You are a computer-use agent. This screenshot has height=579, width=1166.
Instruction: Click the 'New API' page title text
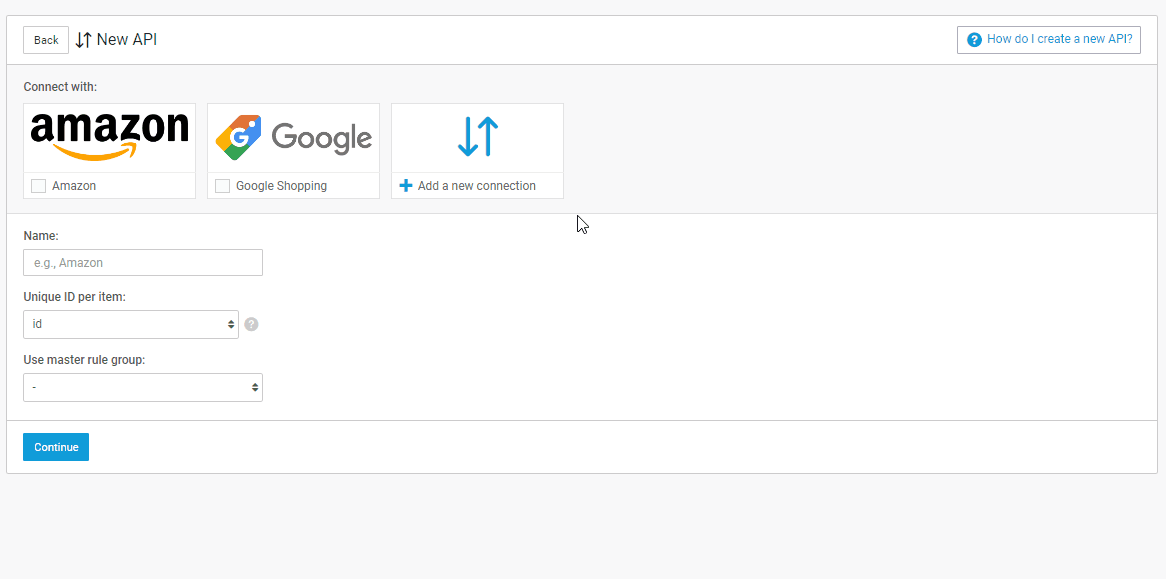(126, 40)
